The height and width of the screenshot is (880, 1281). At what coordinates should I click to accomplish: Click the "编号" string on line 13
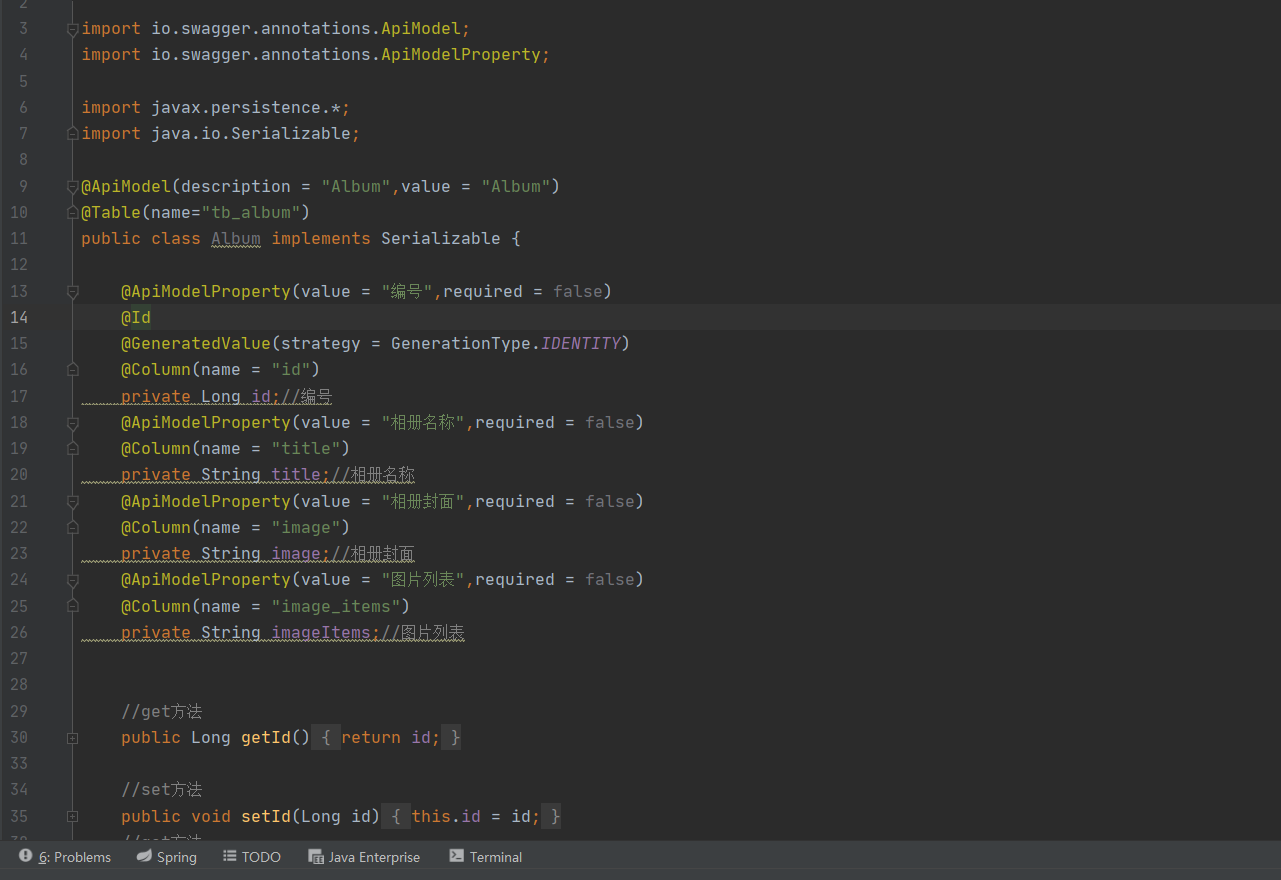tap(407, 291)
